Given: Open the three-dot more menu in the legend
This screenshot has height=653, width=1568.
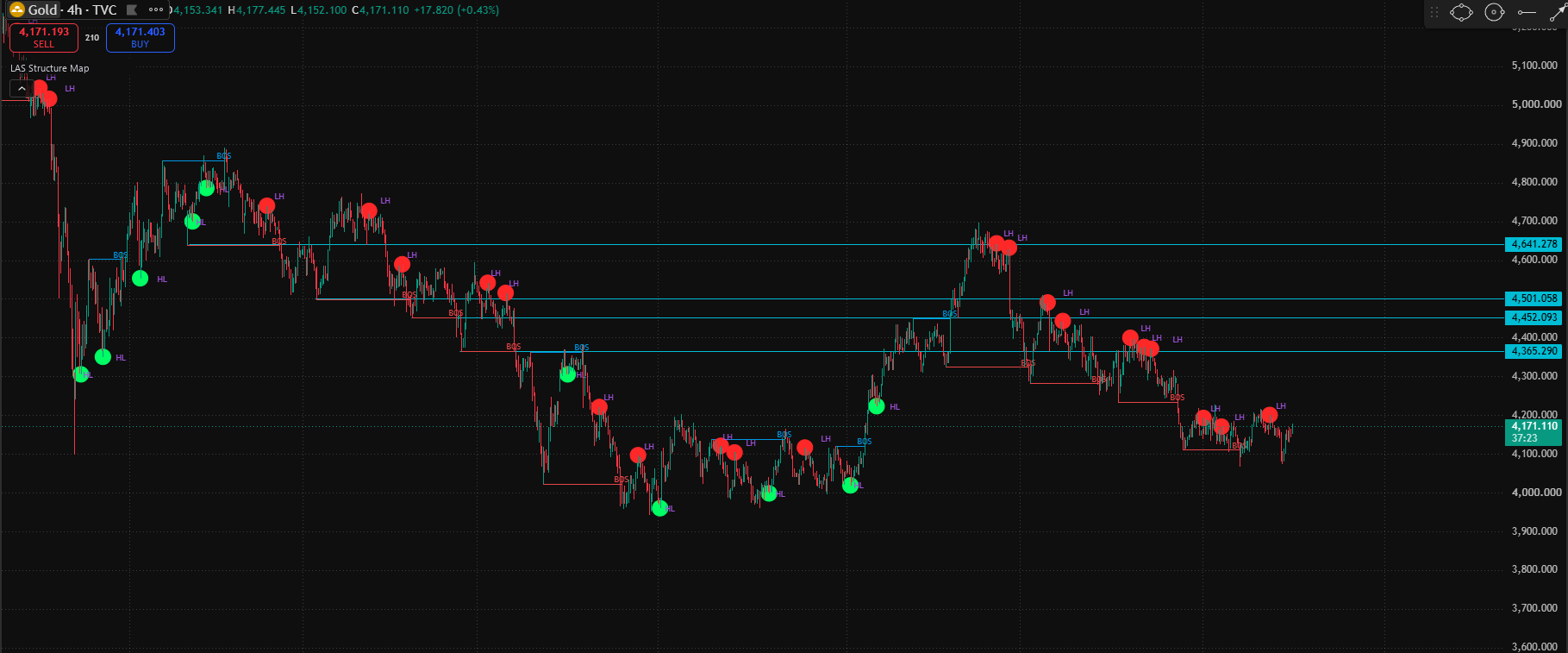Looking at the screenshot, I should tap(156, 10).
